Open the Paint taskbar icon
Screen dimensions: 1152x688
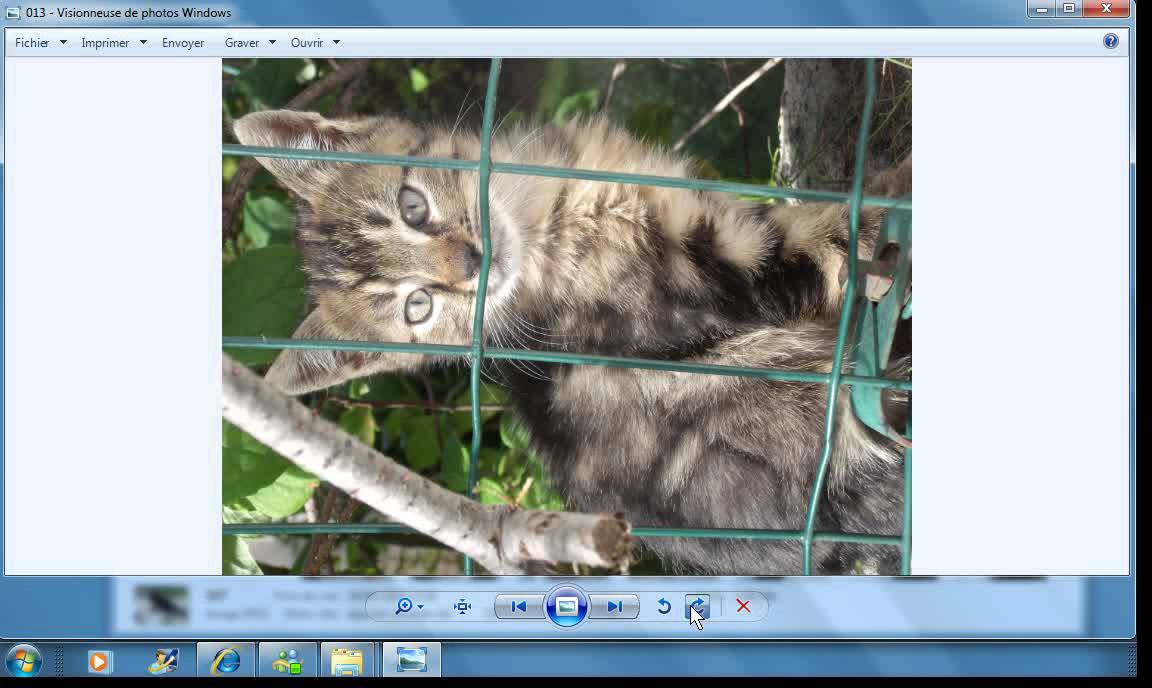click(x=163, y=661)
